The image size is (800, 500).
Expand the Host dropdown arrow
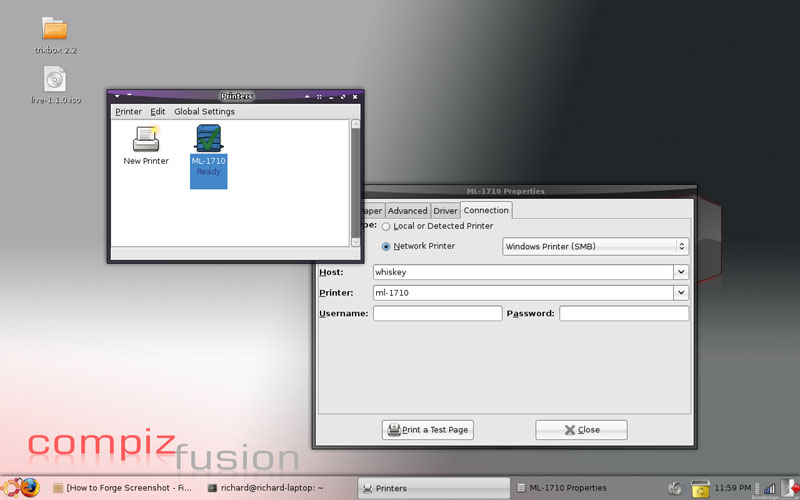681,272
